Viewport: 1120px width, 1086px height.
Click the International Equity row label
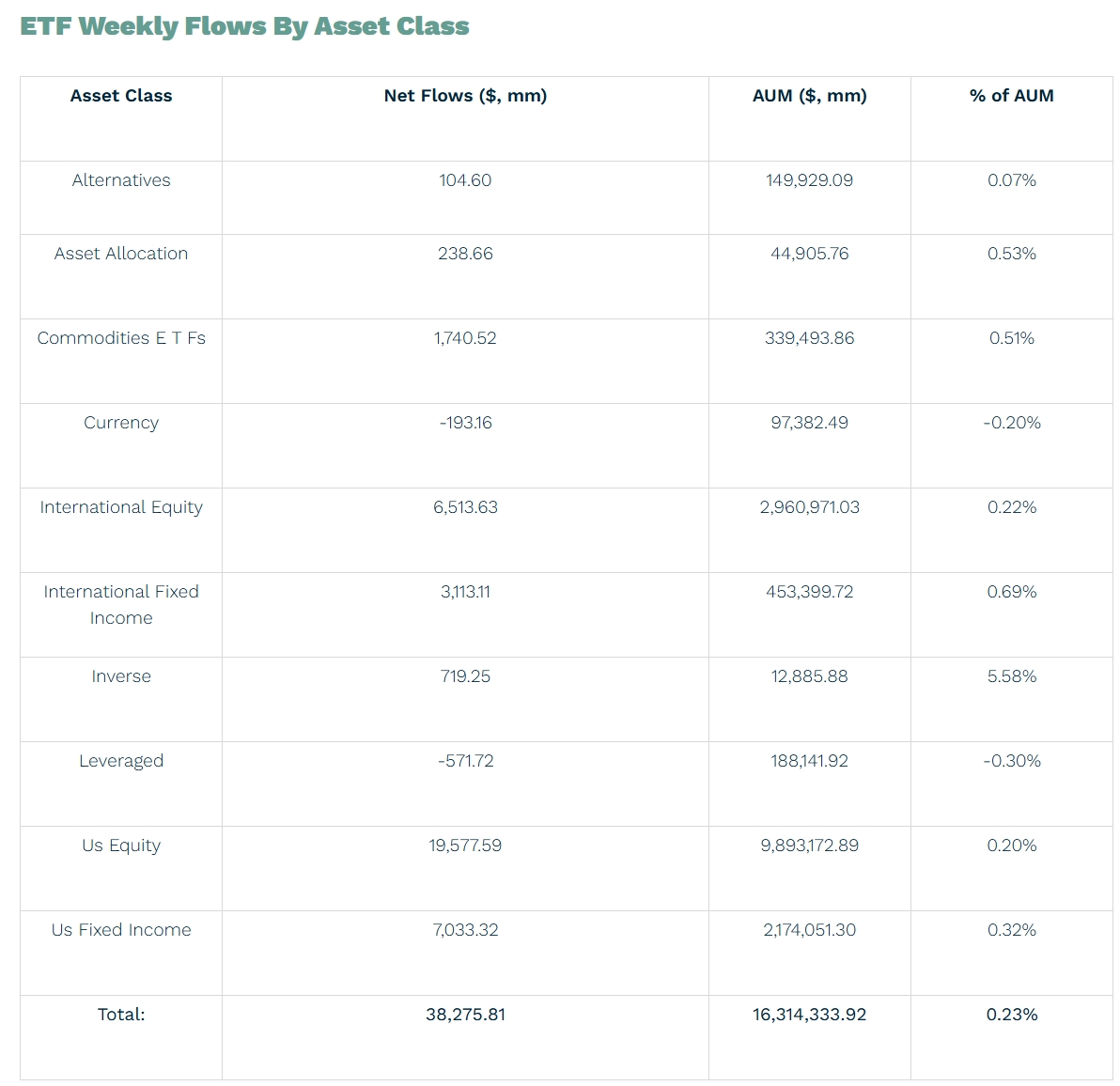click(120, 507)
